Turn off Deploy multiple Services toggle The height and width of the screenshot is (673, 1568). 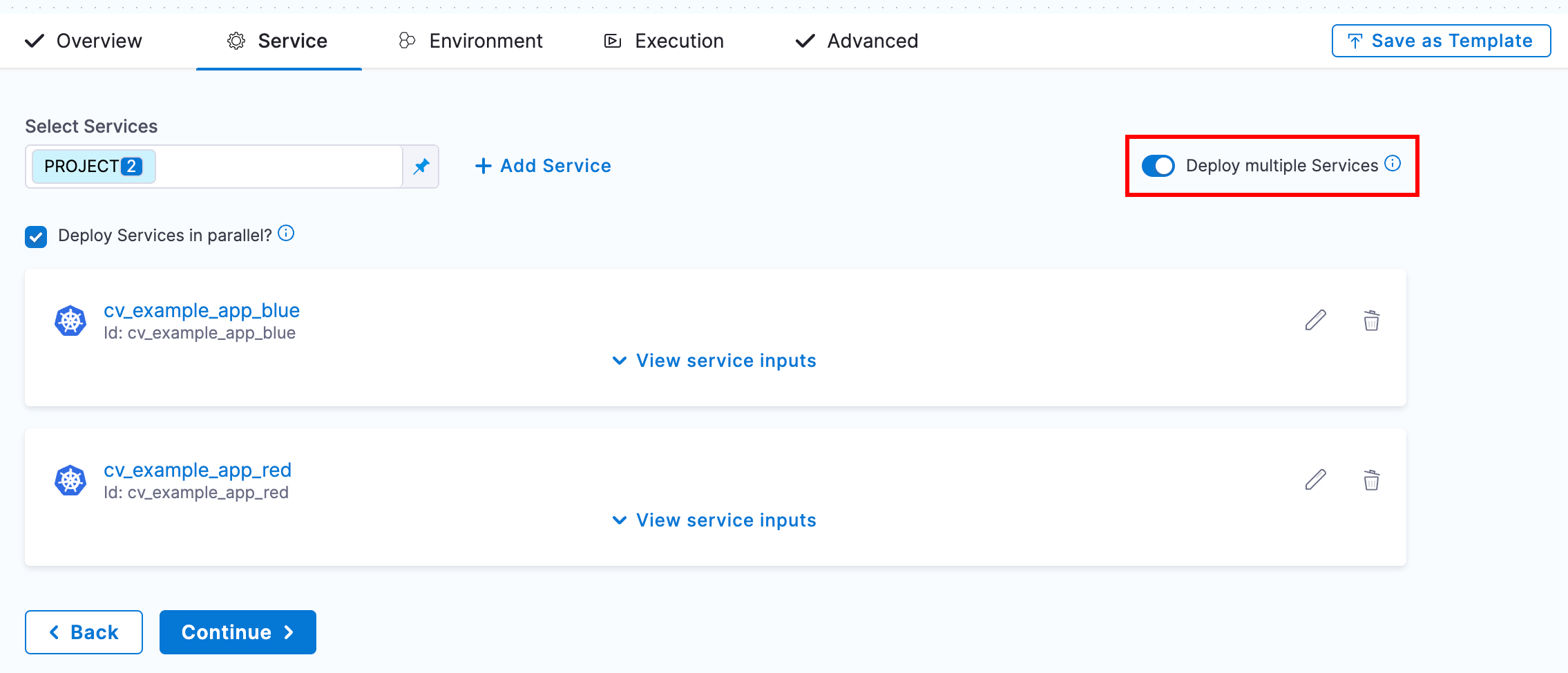pyautogui.click(x=1158, y=166)
